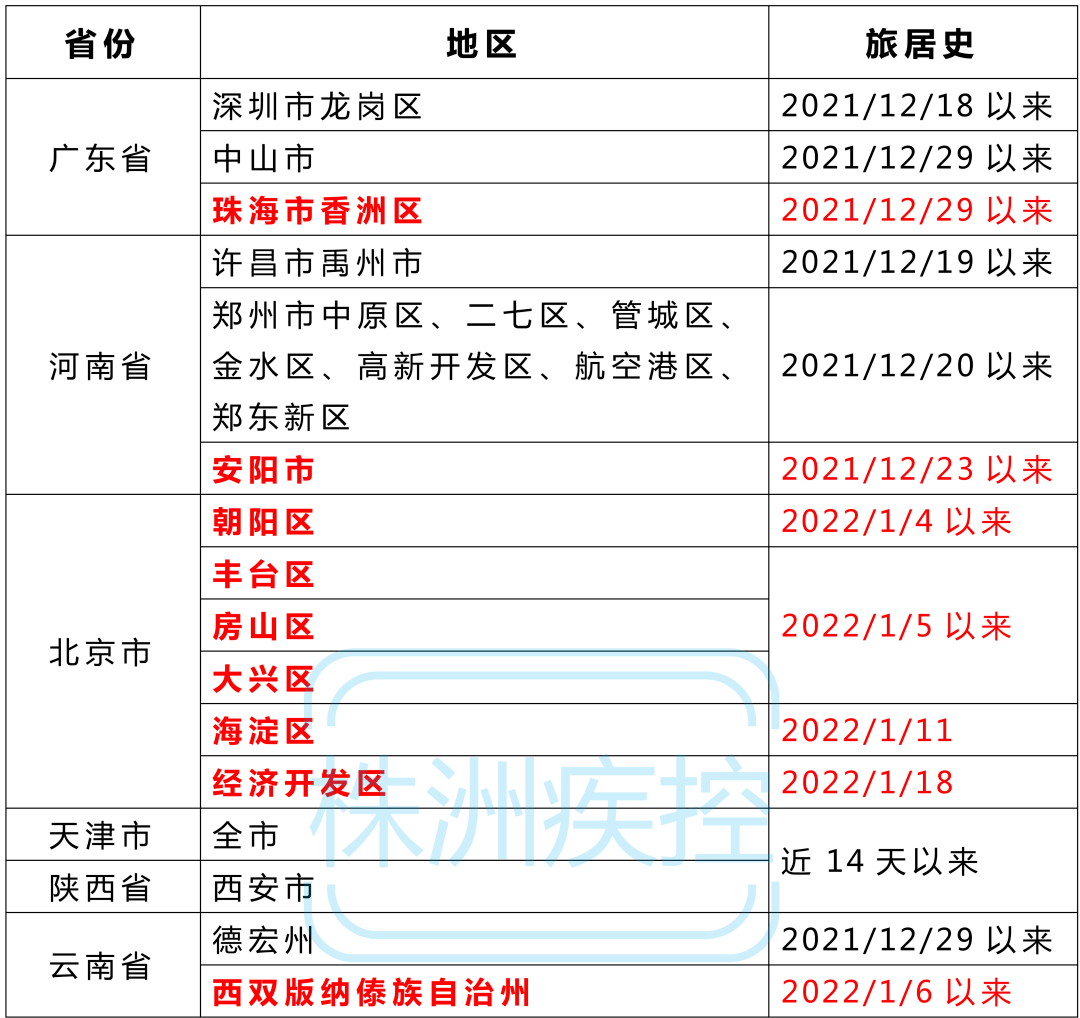
Task: Select the 广东省 province cell
Action: click(101, 158)
